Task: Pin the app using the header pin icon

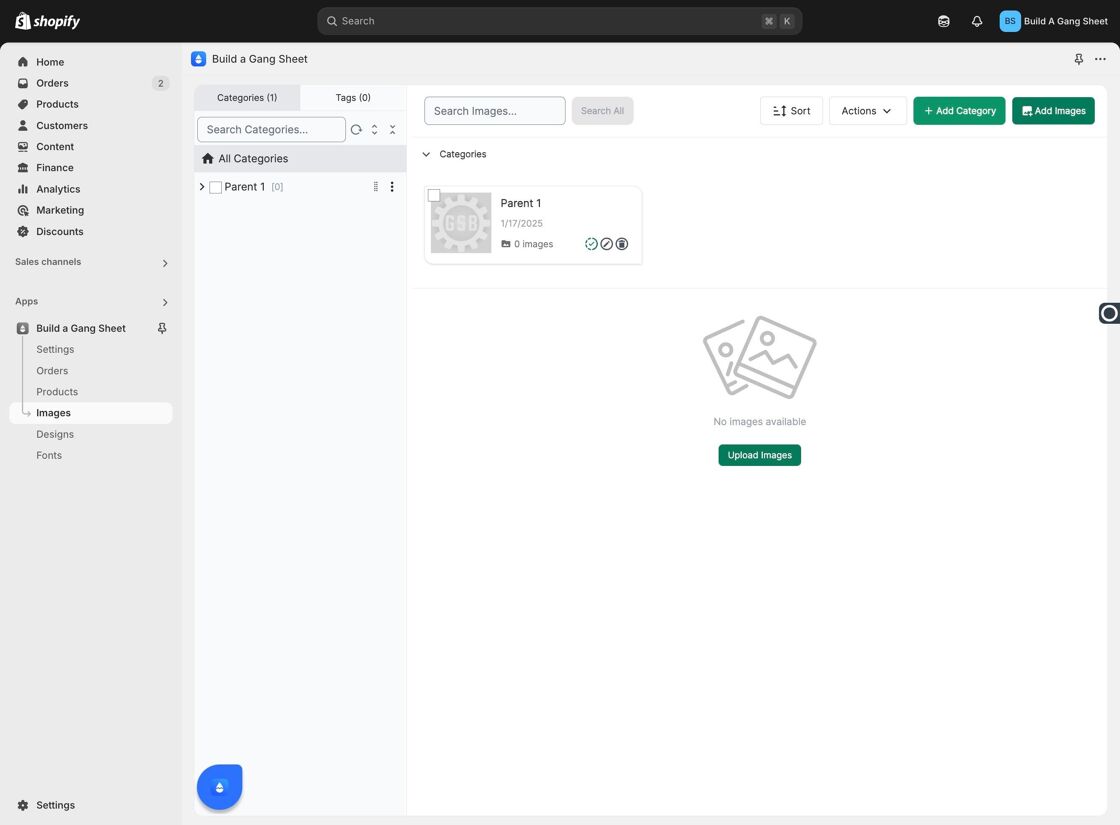Action: click(1079, 59)
